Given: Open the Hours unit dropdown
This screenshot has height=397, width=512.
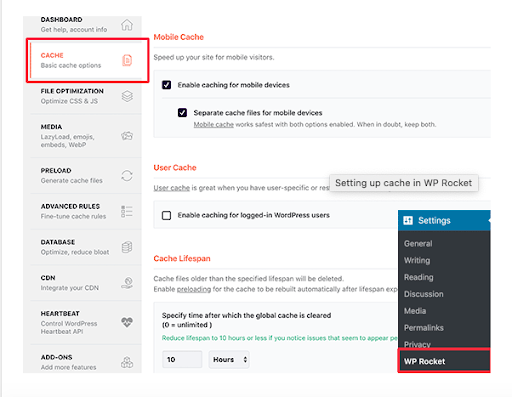Looking at the screenshot, I should click(229, 359).
